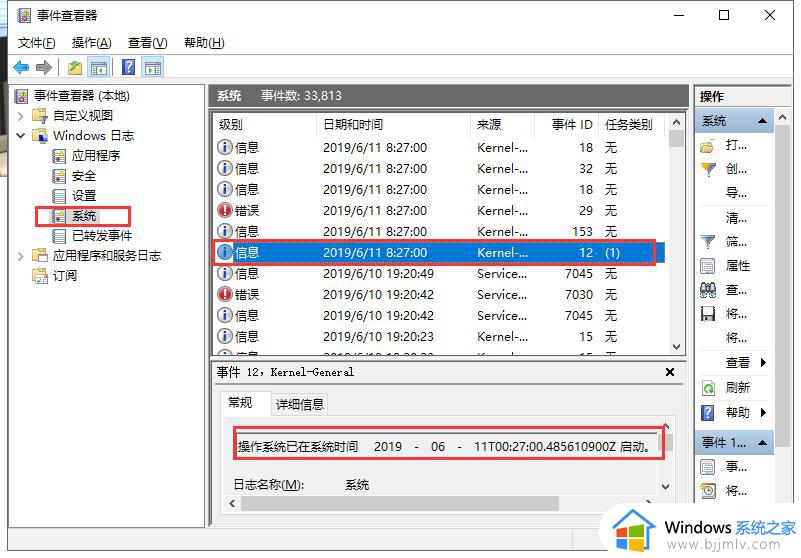Viewport: 801px width, 558px height.
Task: Sort by the 任务类别 column header
Action: click(x=631, y=125)
